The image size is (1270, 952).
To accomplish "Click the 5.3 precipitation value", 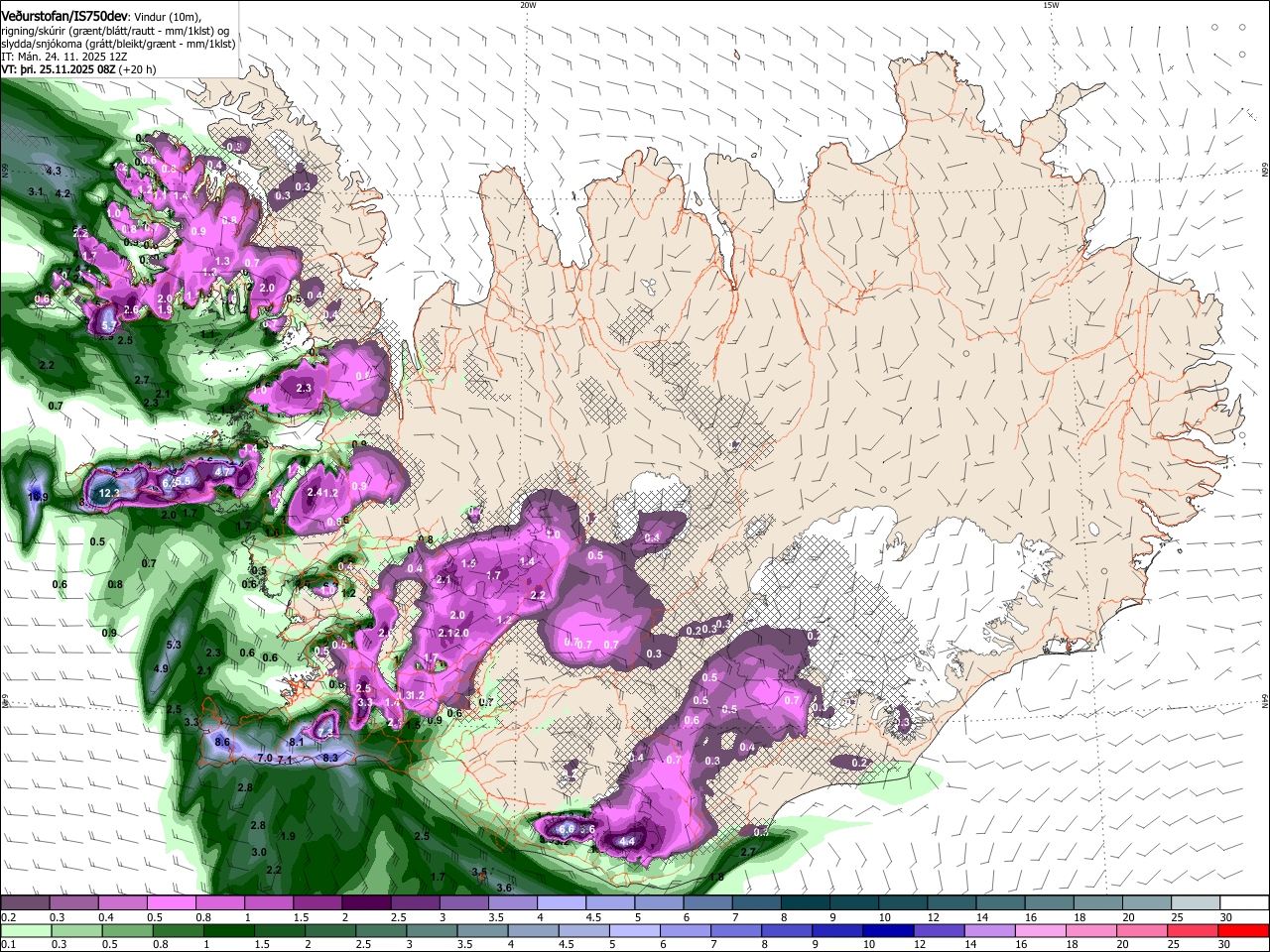I will pyautogui.click(x=174, y=645).
